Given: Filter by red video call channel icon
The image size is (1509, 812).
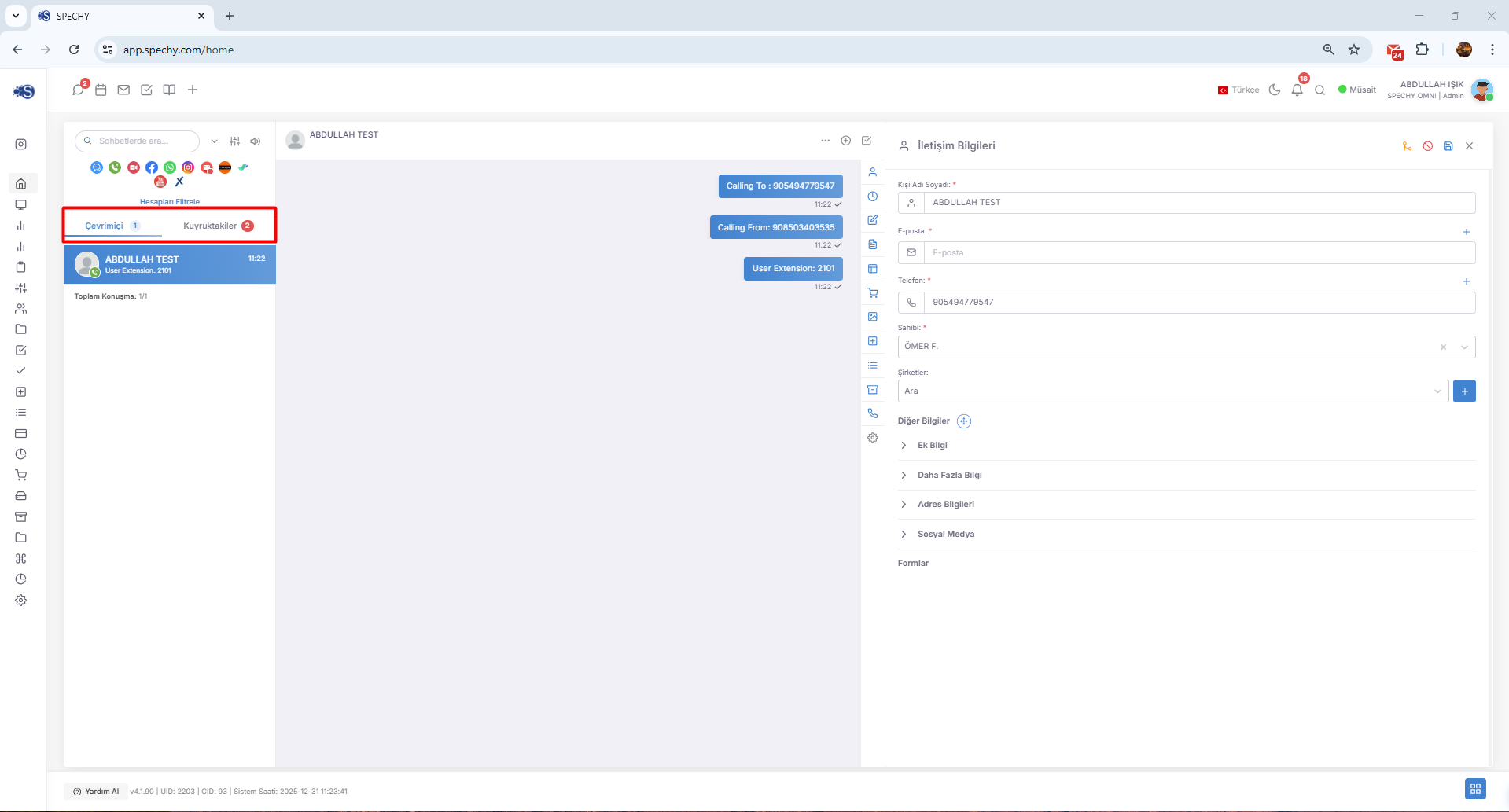Looking at the screenshot, I should 134,167.
